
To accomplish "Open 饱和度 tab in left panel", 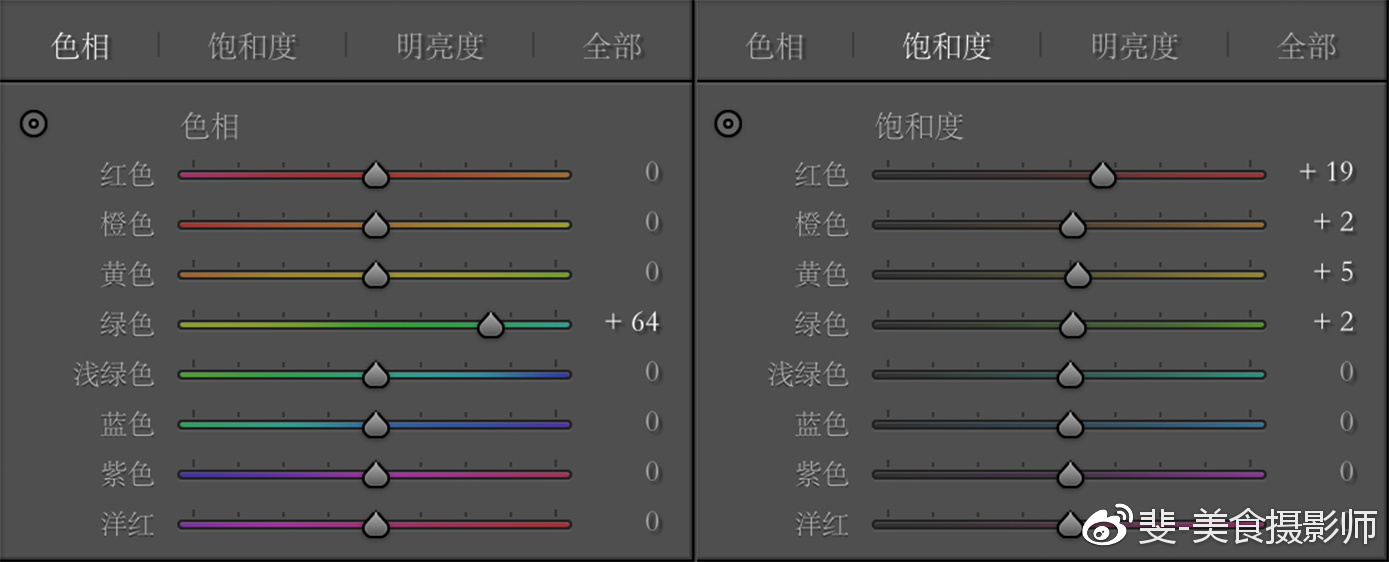I will (252, 46).
